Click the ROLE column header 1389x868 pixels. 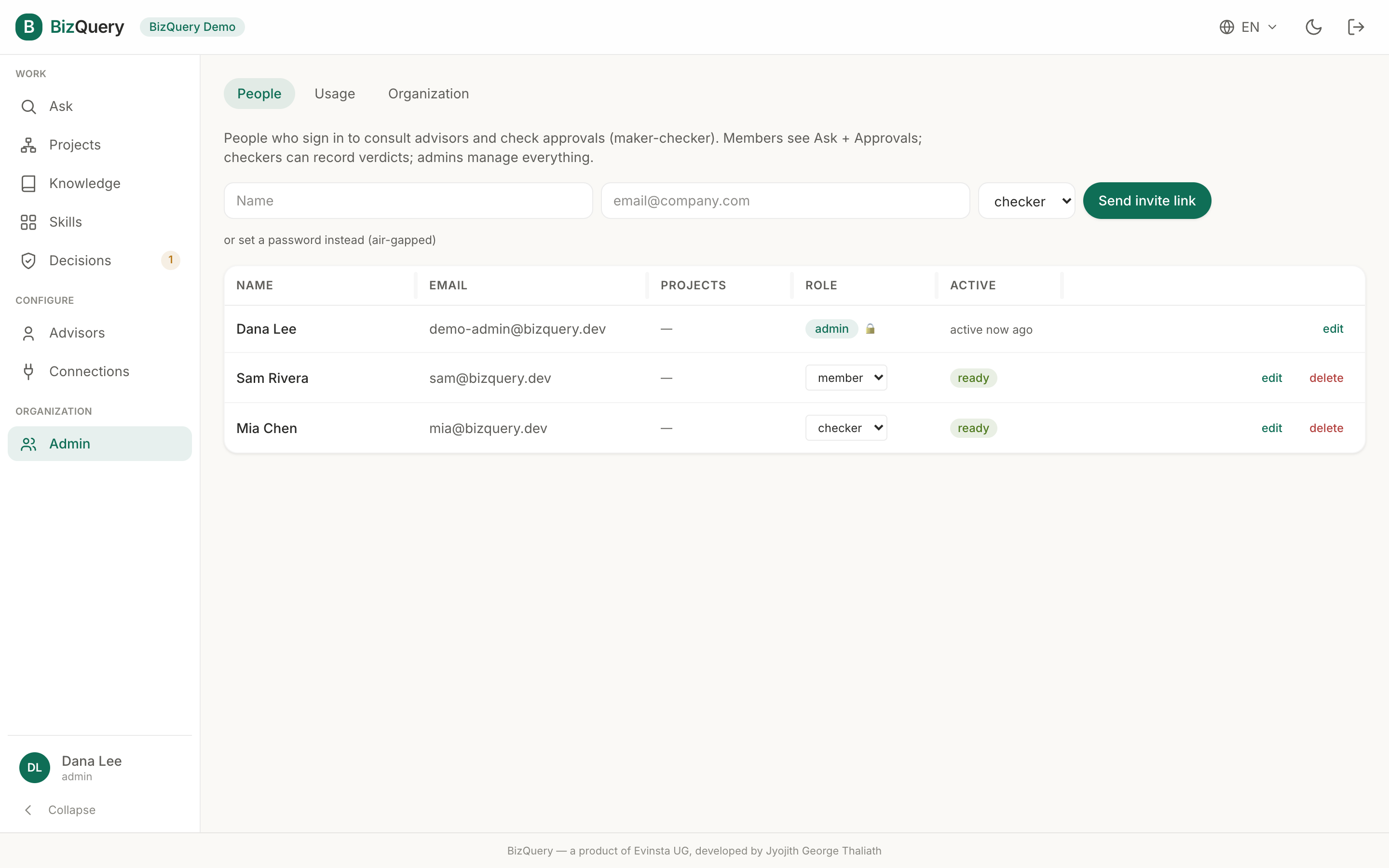point(821,285)
